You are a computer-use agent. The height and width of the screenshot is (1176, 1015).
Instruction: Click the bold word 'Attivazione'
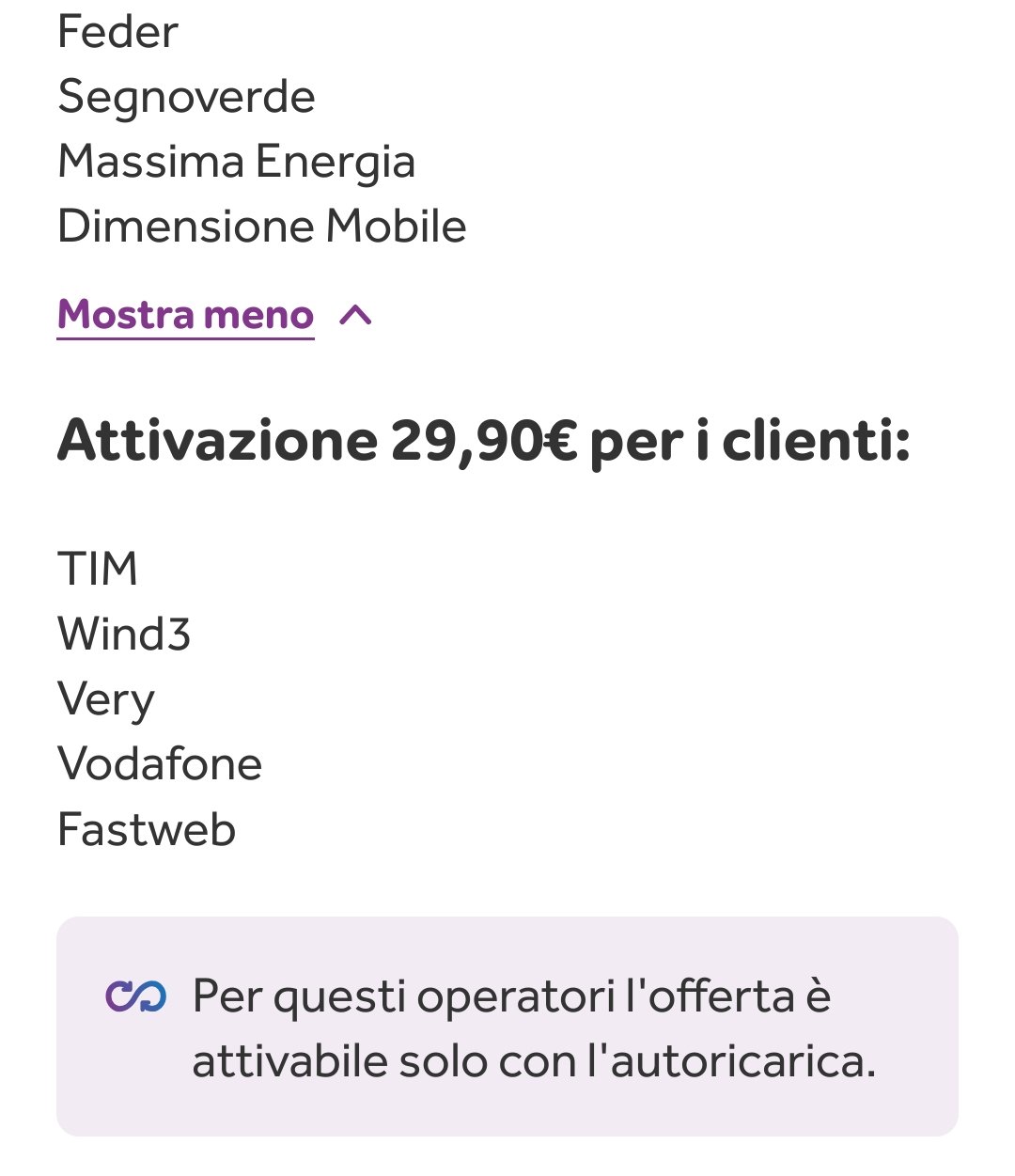(217, 440)
